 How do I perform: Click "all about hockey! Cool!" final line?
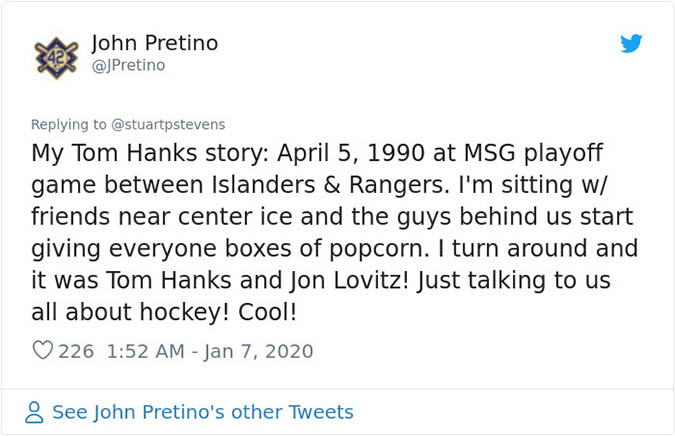click(164, 312)
